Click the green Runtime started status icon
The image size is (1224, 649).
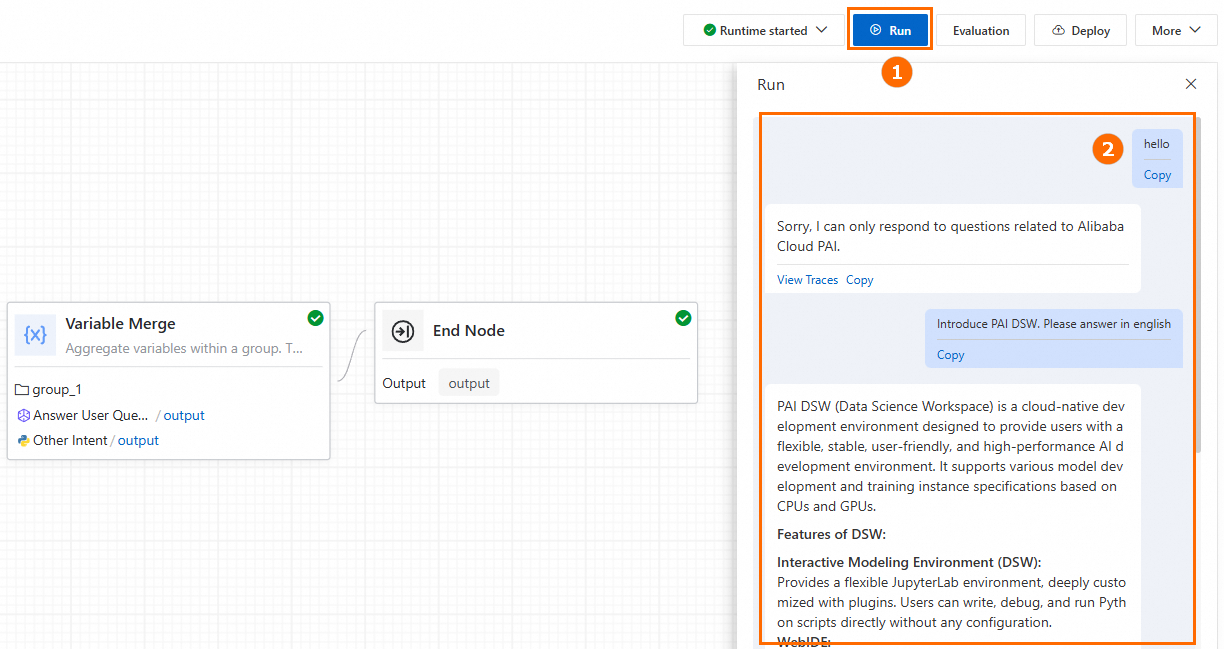709,30
